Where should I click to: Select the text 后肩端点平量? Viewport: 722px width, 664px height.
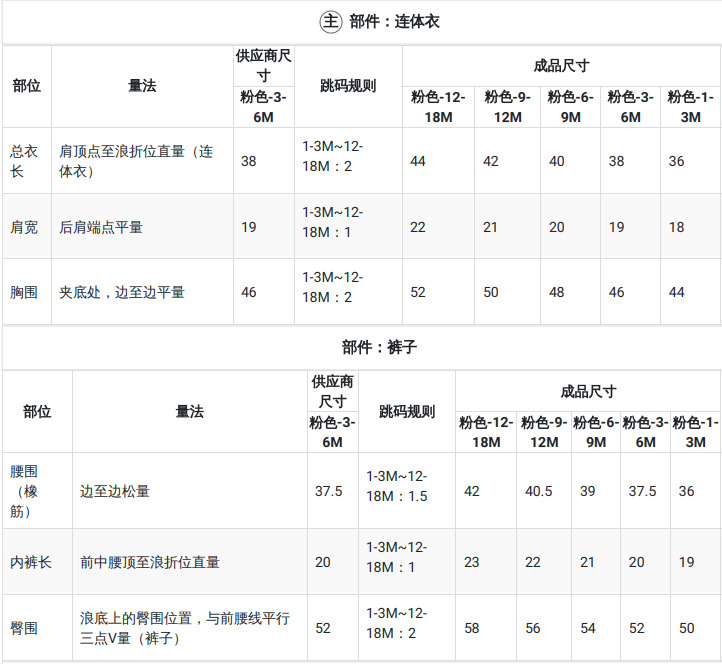pyautogui.click(x=101, y=227)
